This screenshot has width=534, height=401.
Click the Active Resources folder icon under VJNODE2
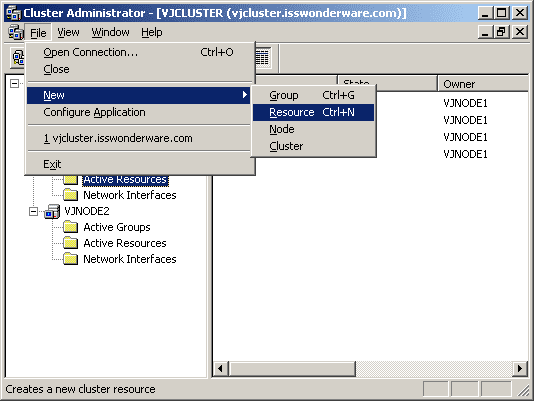[70, 243]
